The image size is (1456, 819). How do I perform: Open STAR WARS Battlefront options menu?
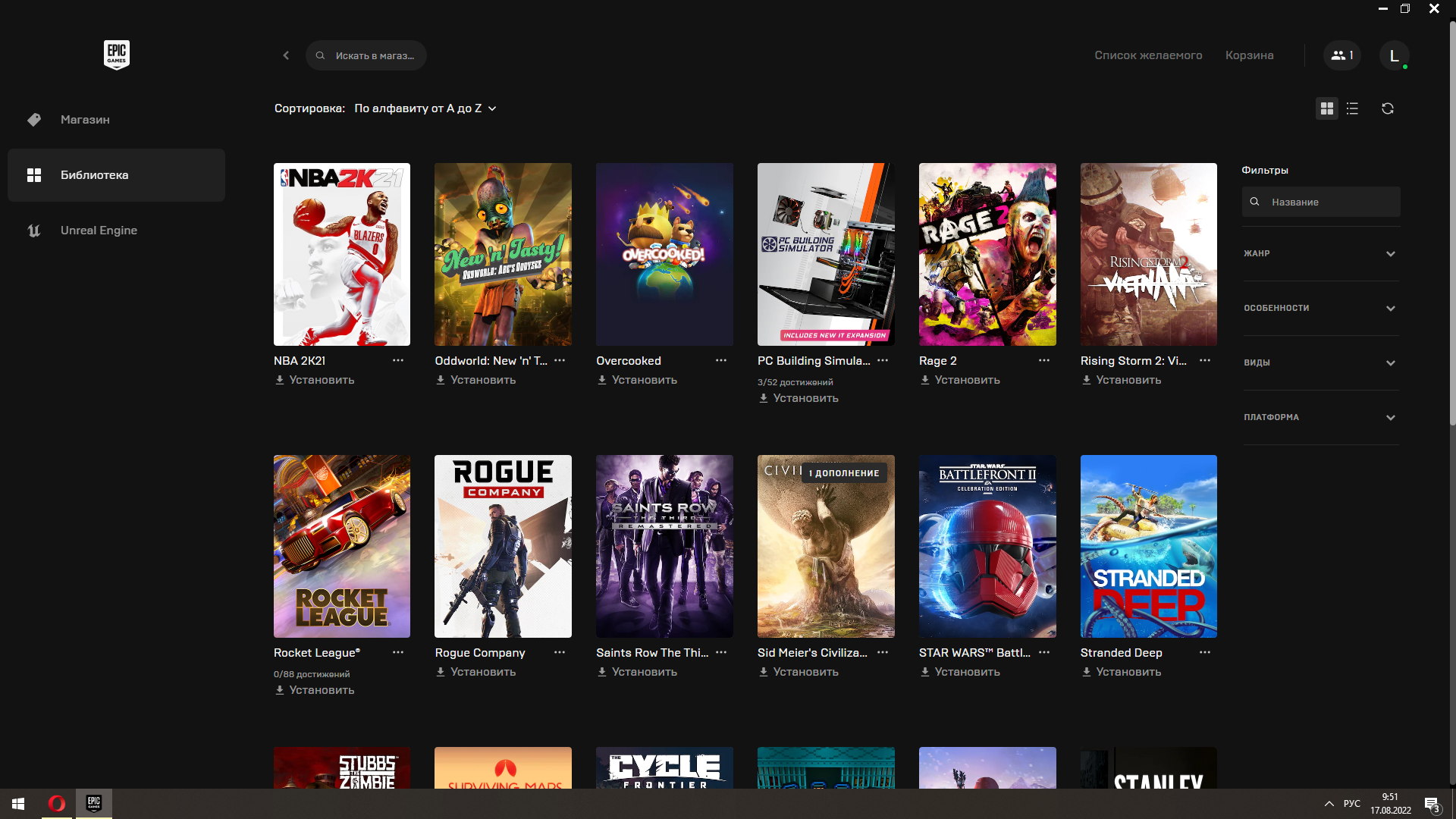point(1044,652)
